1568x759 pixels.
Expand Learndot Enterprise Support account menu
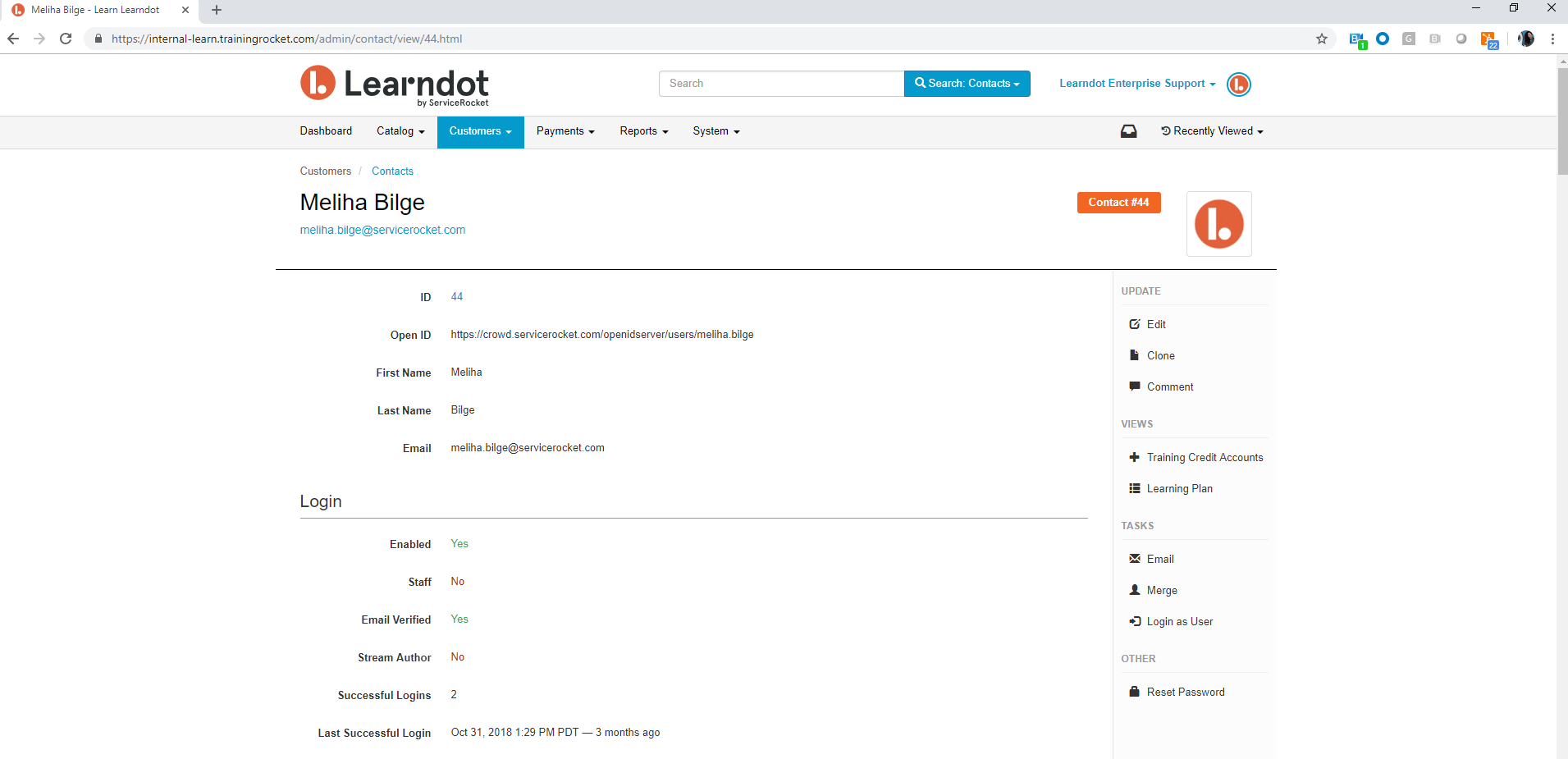(x=1136, y=84)
